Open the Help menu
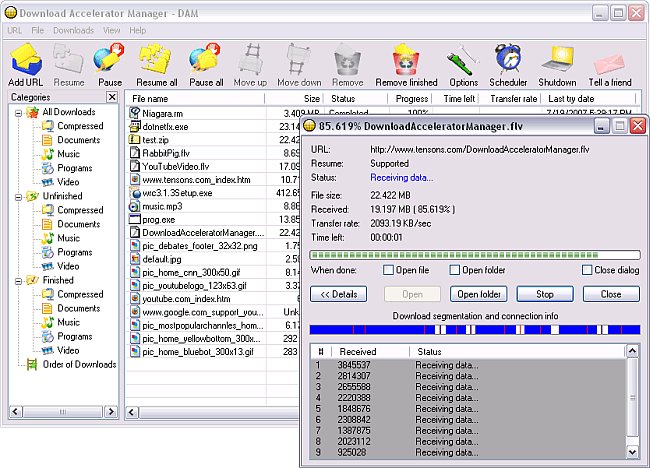The width and height of the screenshot is (650, 468). 137,30
